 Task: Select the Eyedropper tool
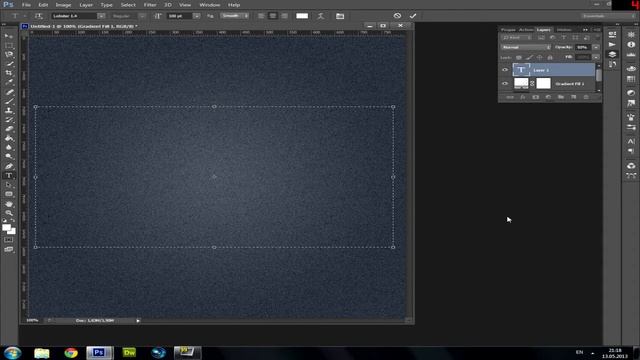coord(9,82)
